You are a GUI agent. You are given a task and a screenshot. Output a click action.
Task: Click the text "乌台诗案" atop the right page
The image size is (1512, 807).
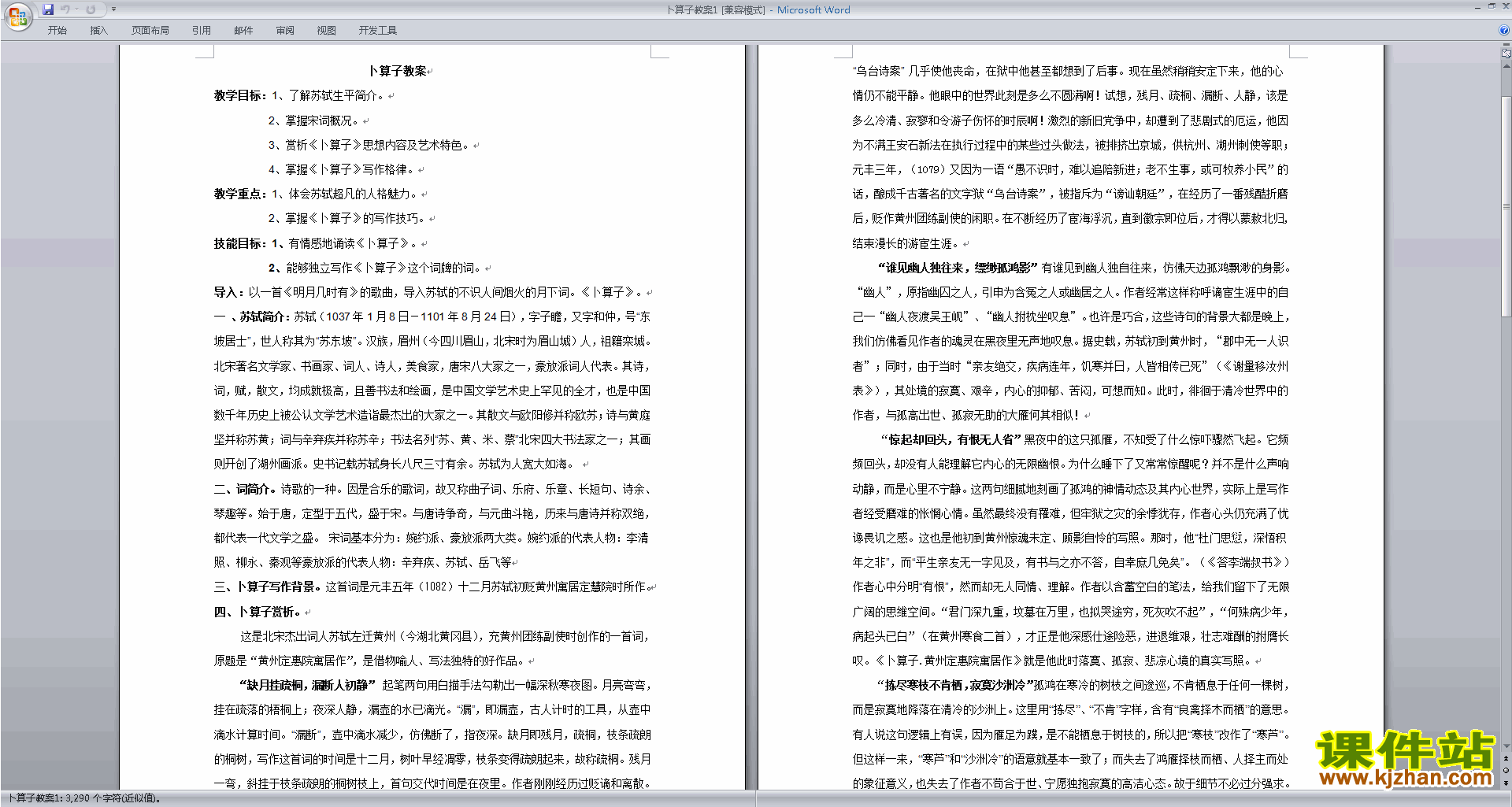point(878,71)
